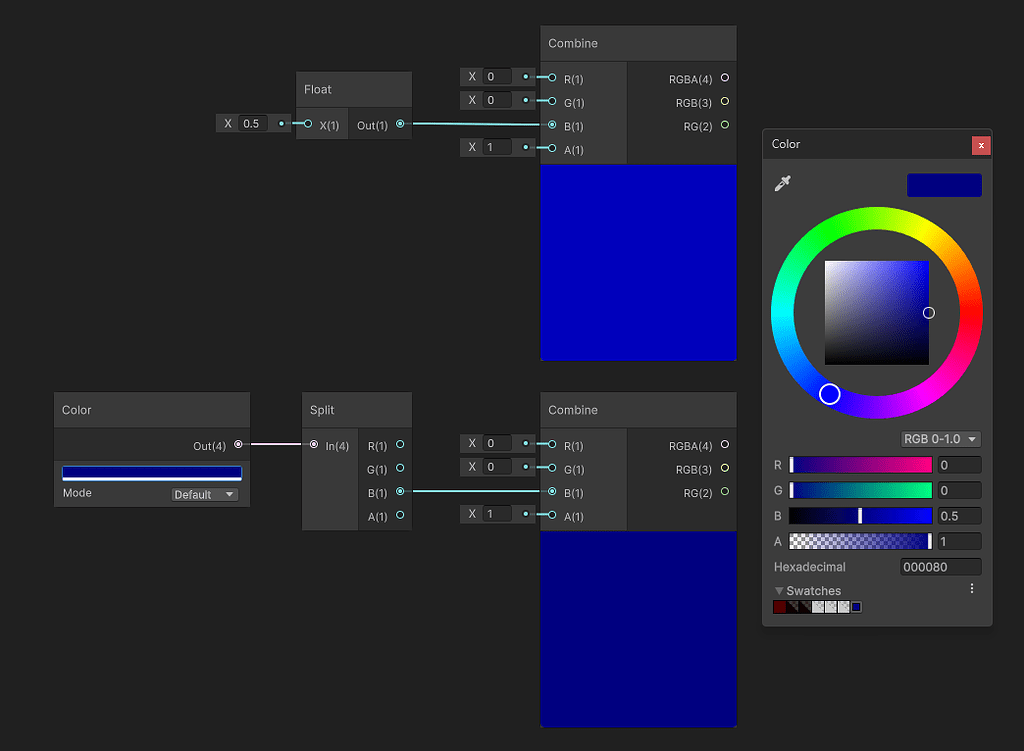Screen dimensions: 1024x751
Task: Close the Color window
Action: click(x=981, y=144)
